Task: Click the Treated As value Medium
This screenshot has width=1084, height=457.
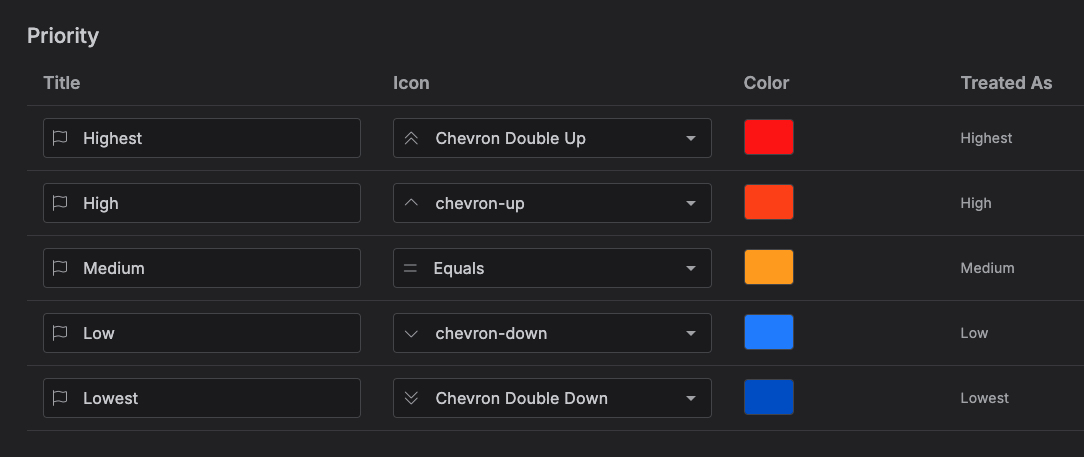Action: point(988,268)
